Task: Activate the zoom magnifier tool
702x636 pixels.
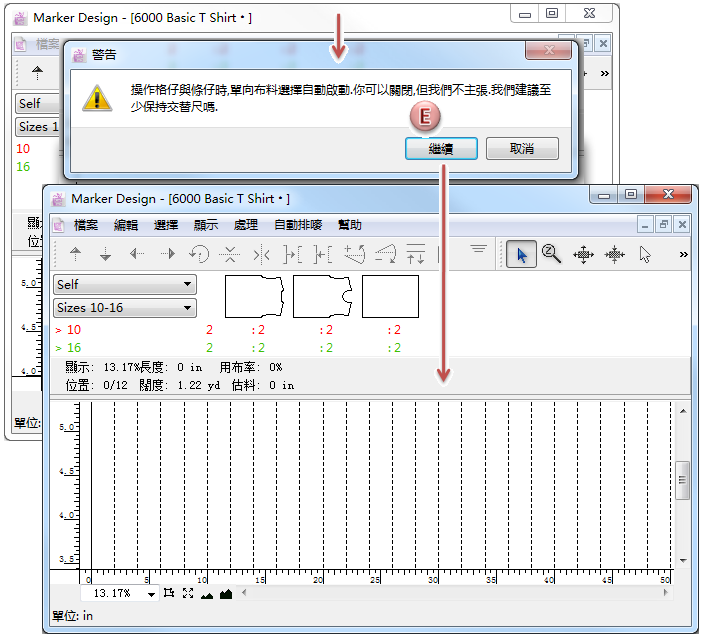Action: [x=551, y=254]
